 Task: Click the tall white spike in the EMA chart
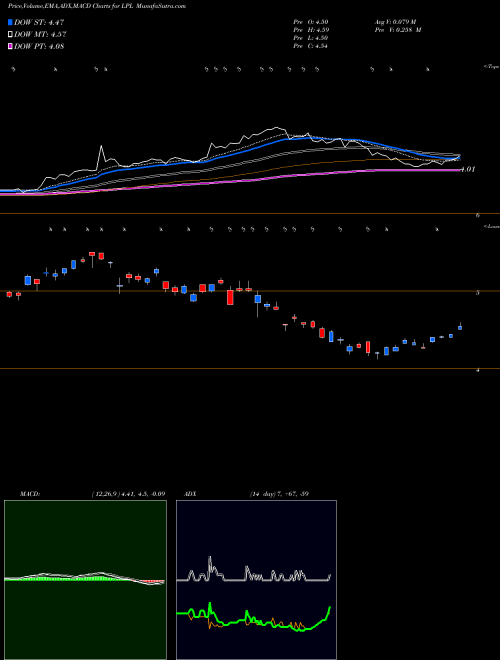tap(101, 156)
